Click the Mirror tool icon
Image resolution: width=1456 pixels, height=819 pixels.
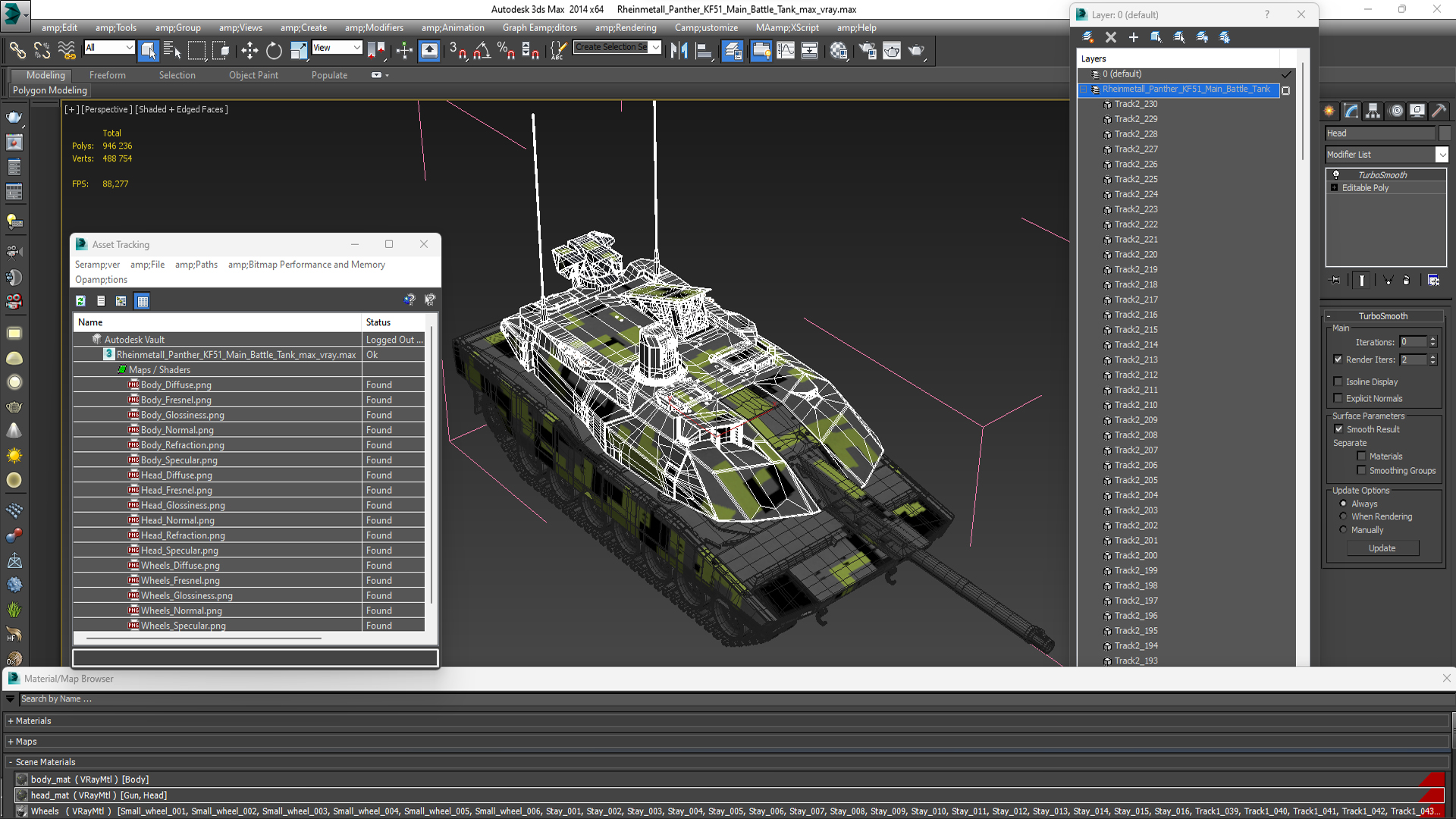pos(679,50)
